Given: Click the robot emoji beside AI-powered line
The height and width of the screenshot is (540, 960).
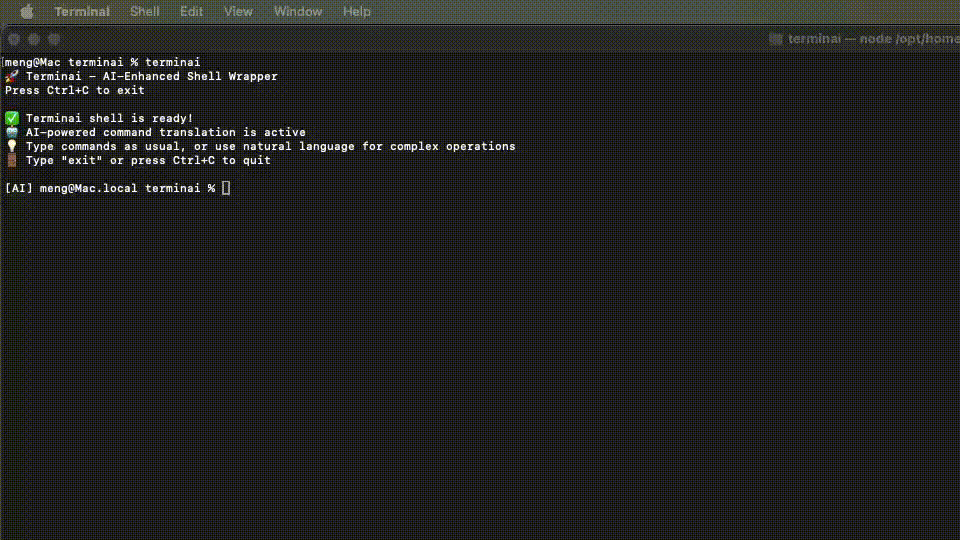Looking at the screenshot, I should (x=12, y=132).
